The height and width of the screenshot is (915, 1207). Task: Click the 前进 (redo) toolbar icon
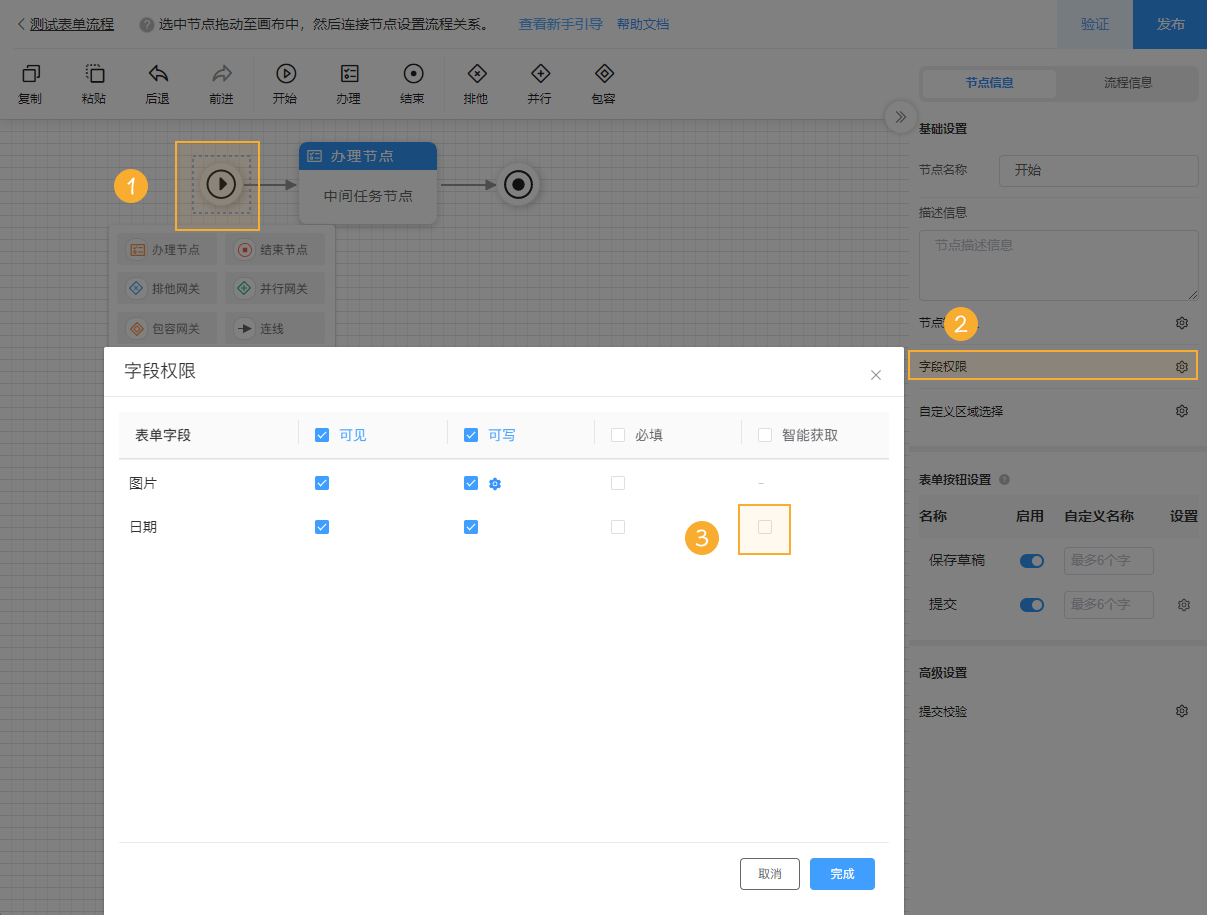220,83
